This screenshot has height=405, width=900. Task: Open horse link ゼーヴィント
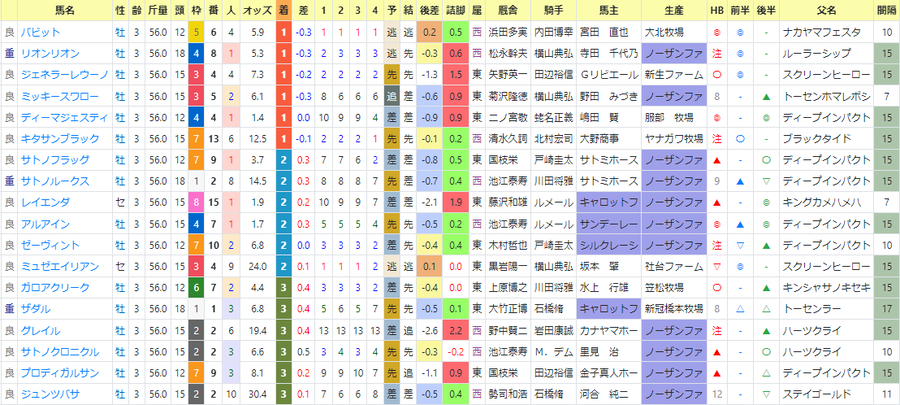(50, 245)
